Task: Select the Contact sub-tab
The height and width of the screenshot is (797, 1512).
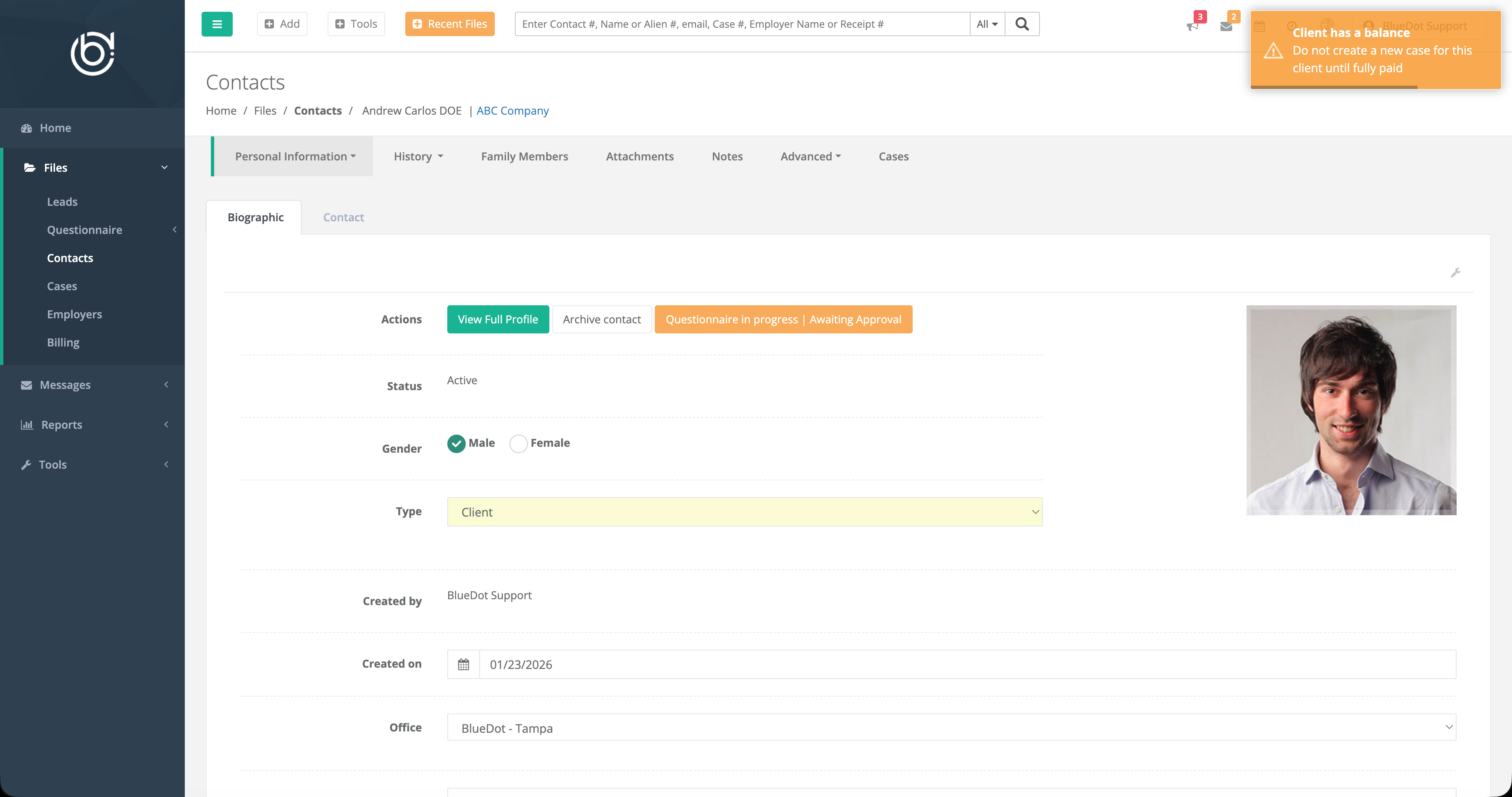Action: pos(344,218)
